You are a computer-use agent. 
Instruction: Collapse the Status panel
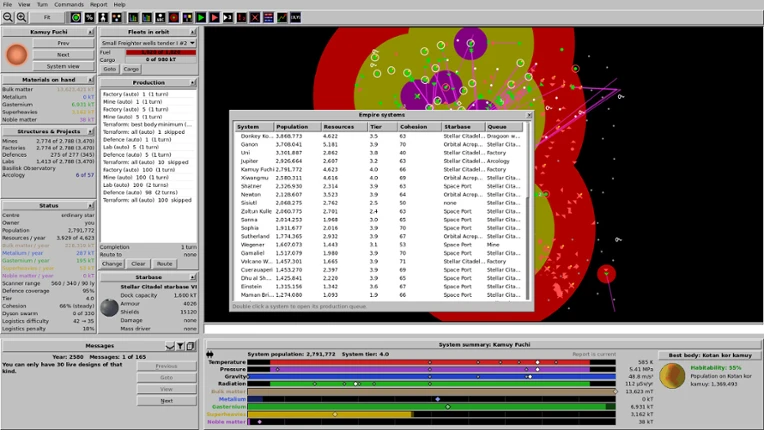[91, 206]
